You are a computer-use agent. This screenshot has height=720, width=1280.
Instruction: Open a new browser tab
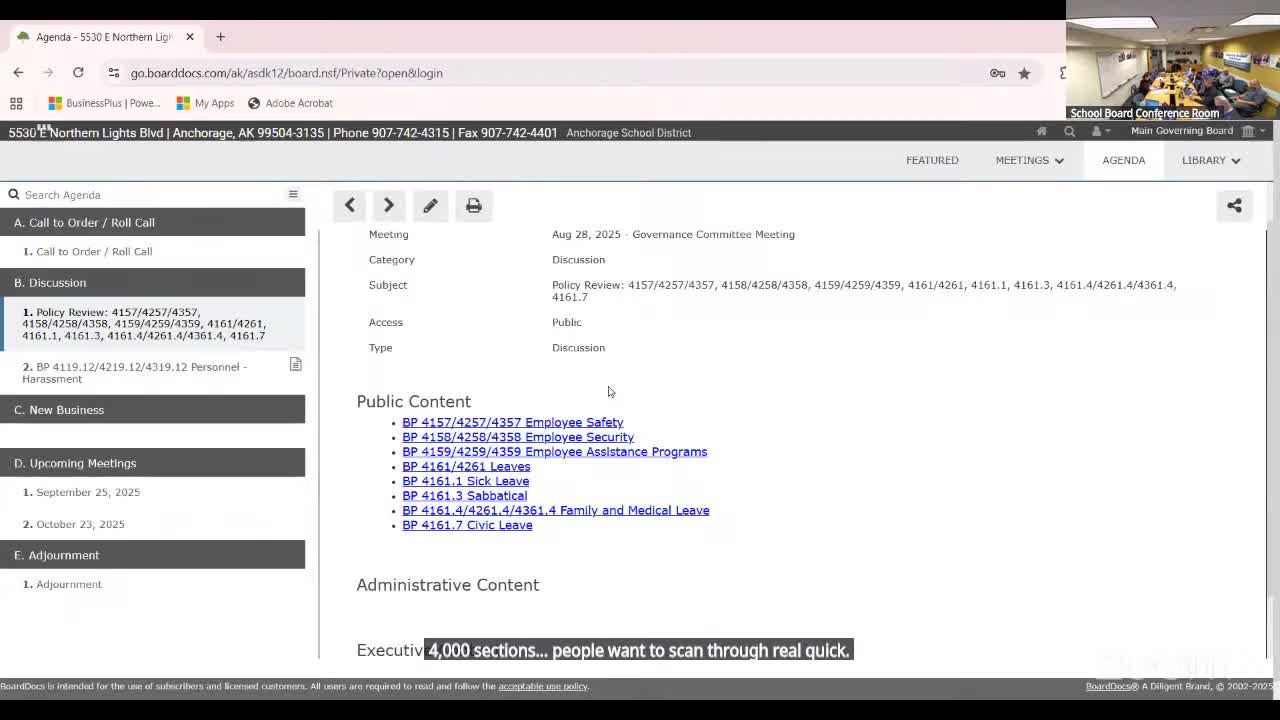pos(220,37)
